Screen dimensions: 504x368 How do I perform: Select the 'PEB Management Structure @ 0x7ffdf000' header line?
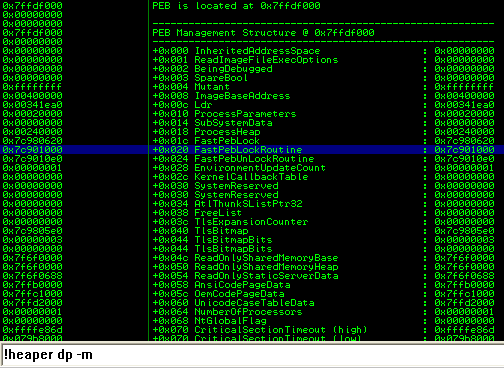[263, 33]
